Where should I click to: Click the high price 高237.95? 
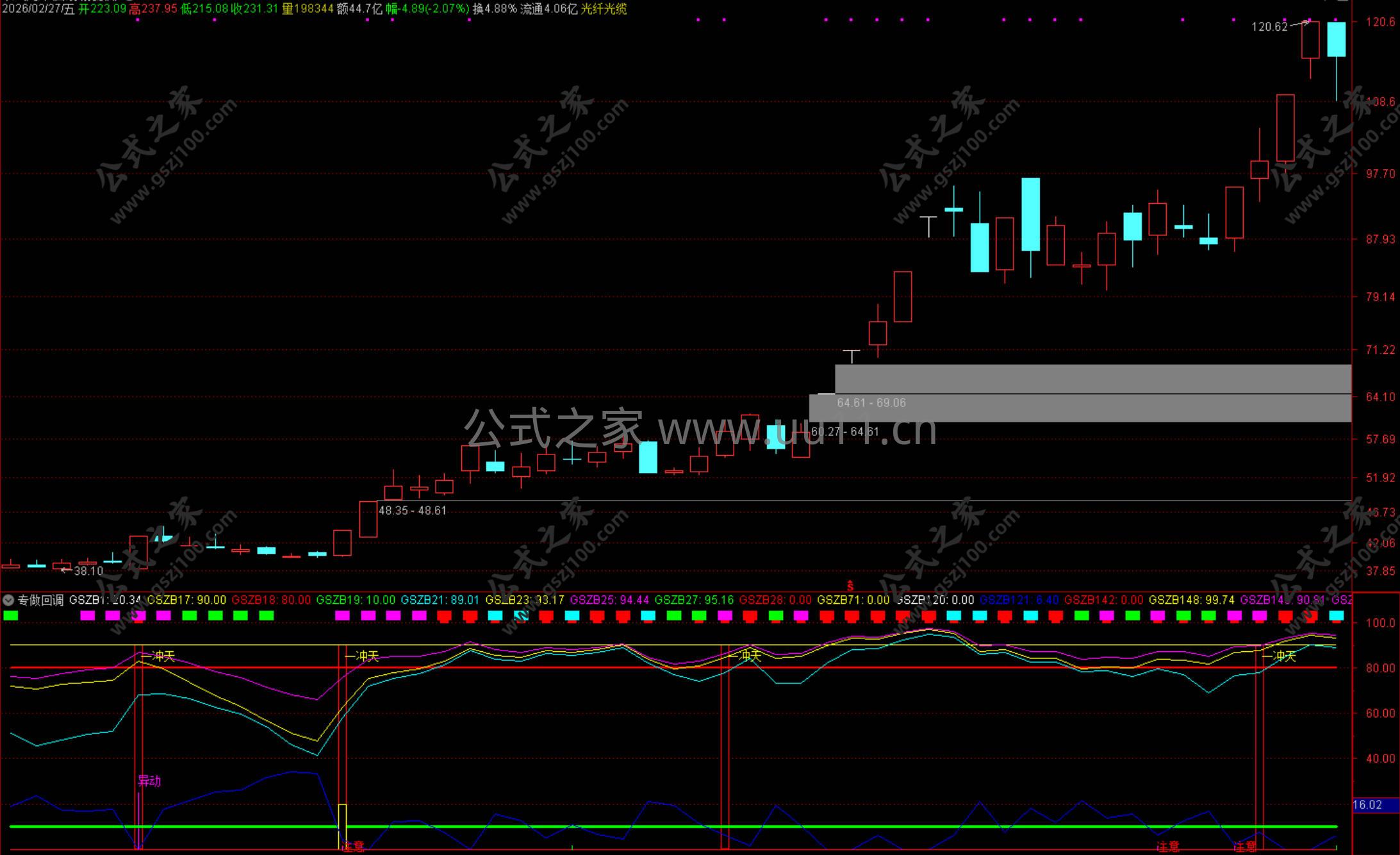(x=153, y=8)
